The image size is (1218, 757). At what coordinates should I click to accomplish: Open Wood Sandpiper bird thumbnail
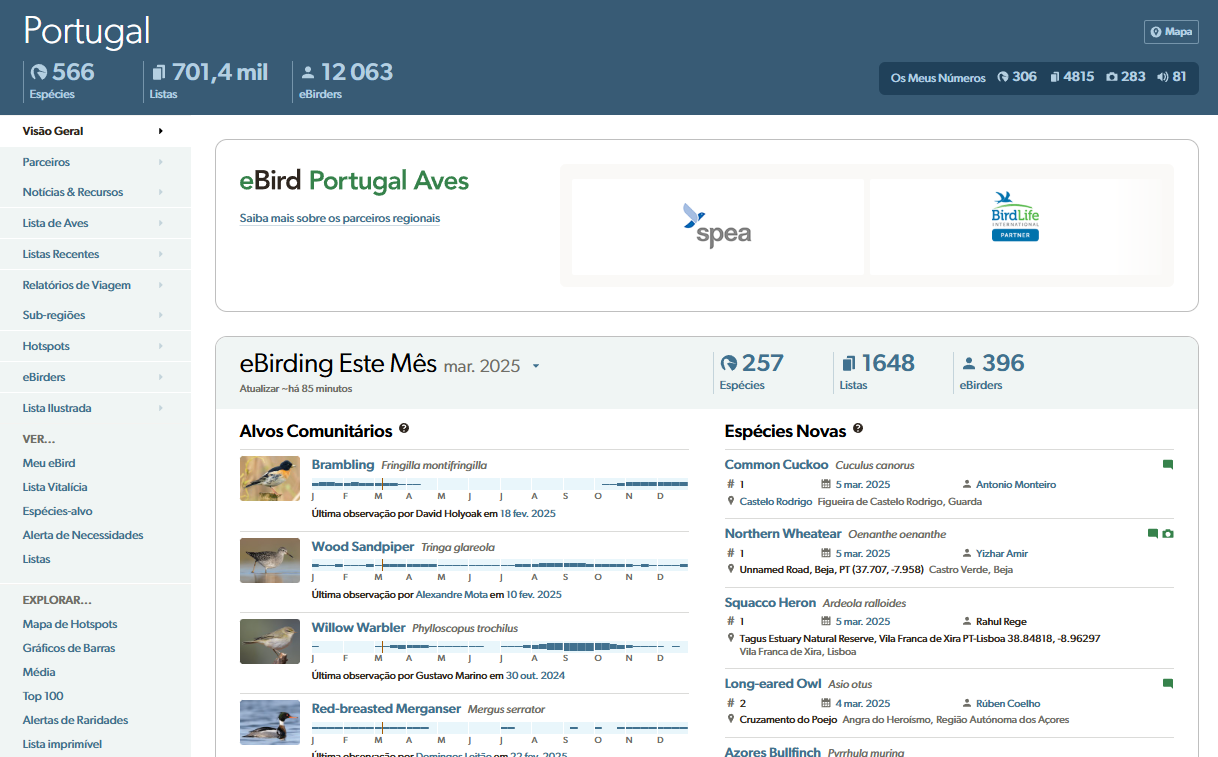coord(270,560)
